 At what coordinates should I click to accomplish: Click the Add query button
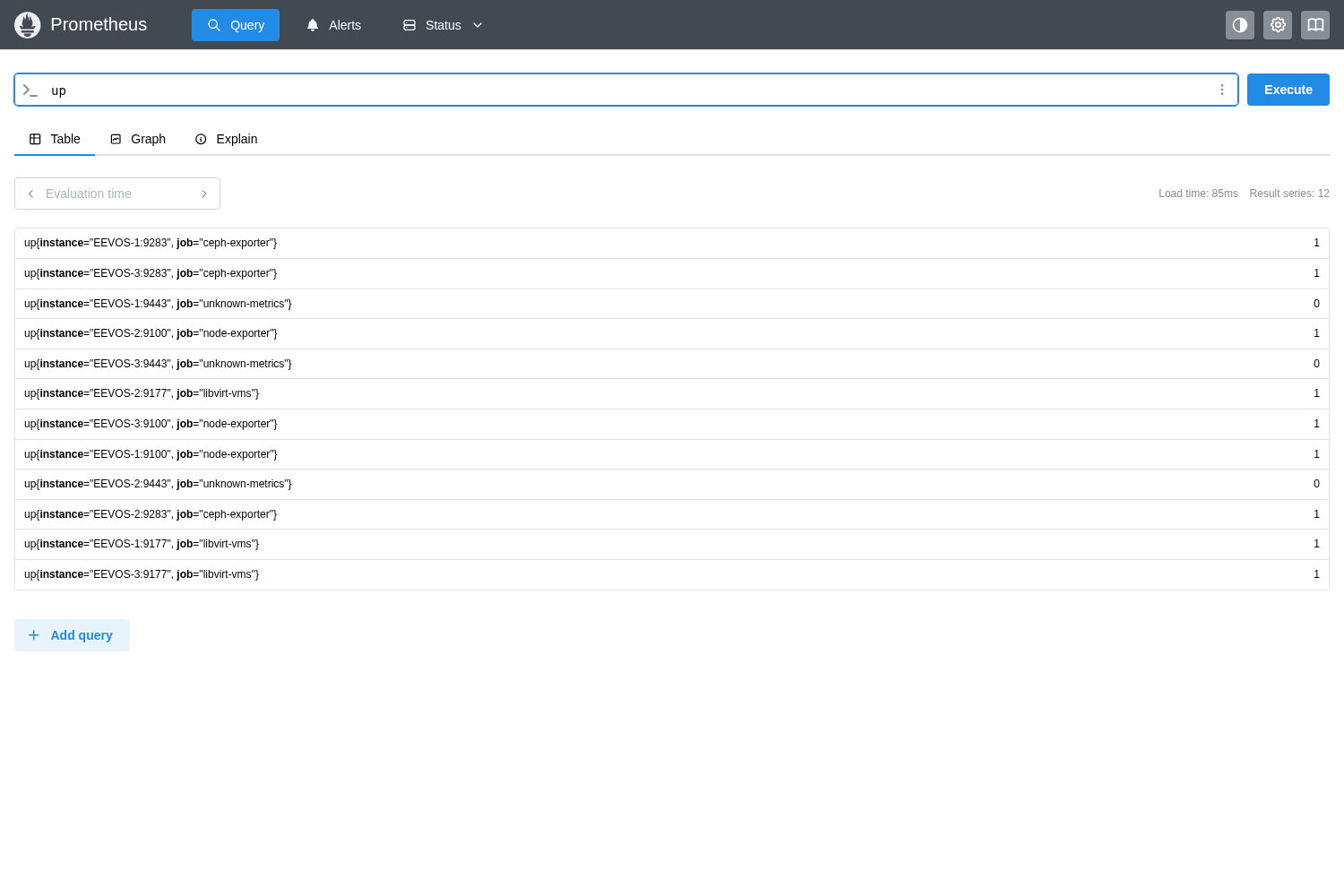72,635
